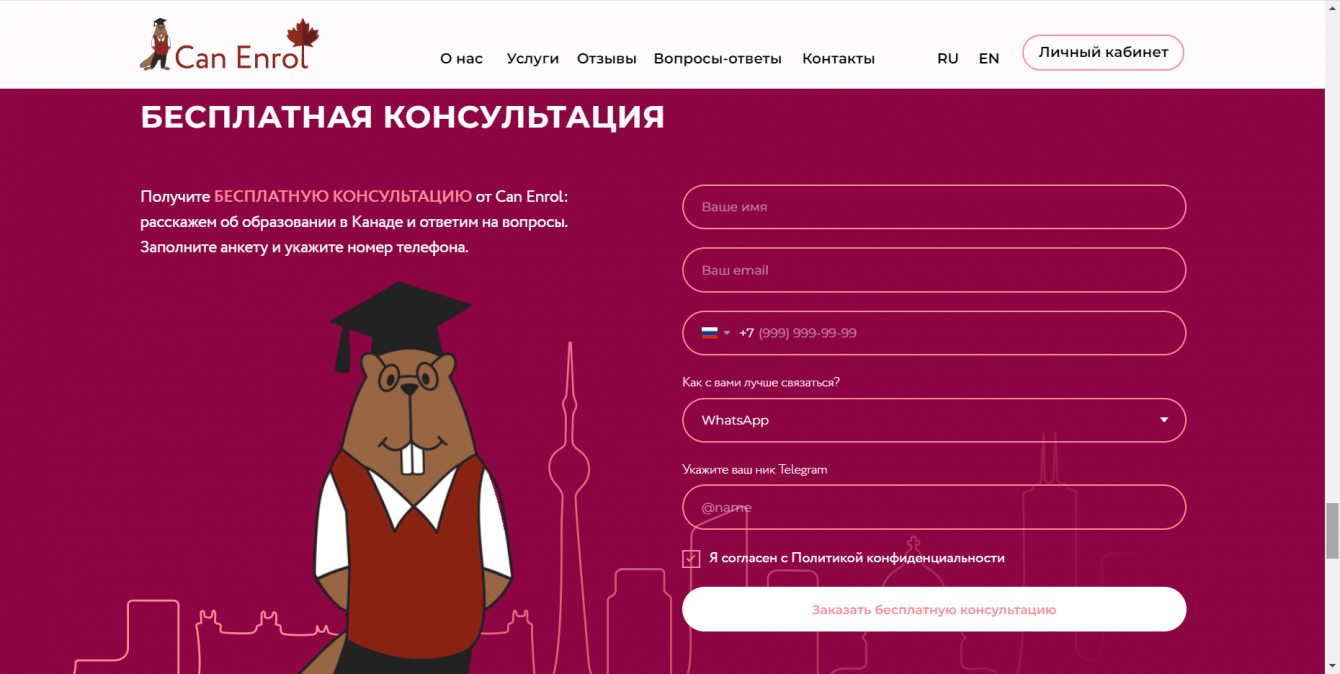
Task: Open the phone country code arrow
Action: (x=727, y=333)
